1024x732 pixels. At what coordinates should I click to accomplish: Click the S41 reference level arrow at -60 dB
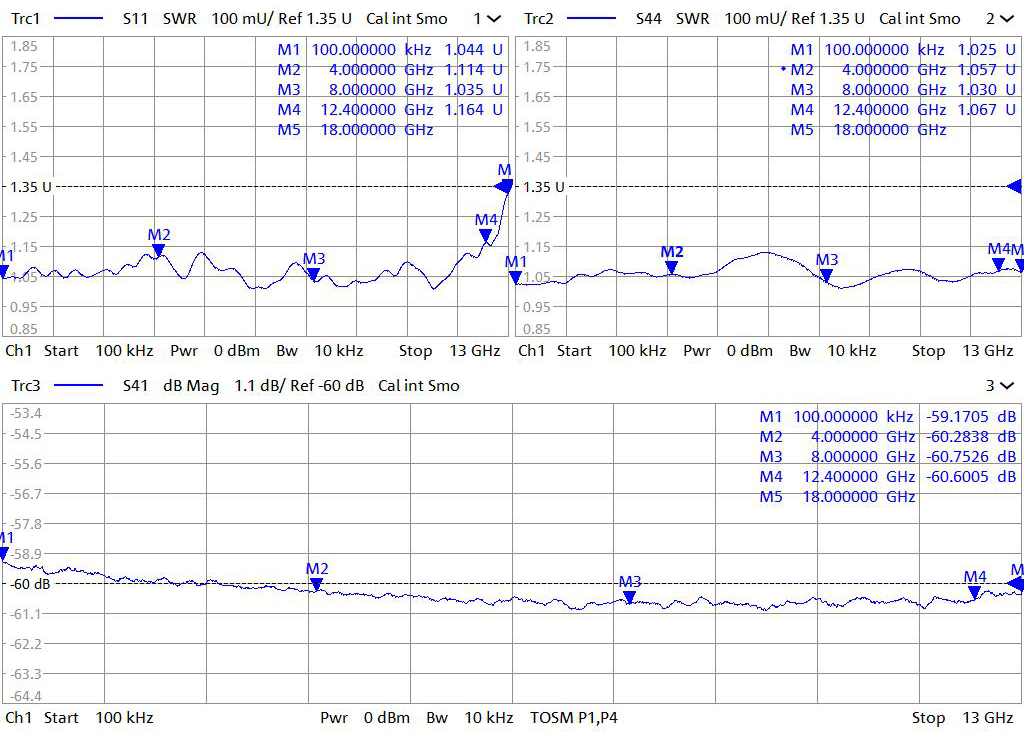[1015, 584]
